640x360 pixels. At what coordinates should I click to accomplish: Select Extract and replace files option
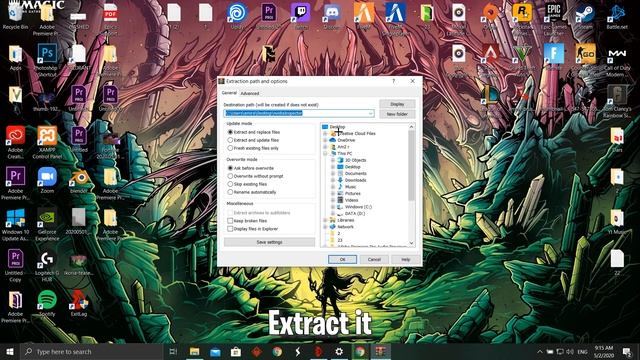click(x=230, y=132)
